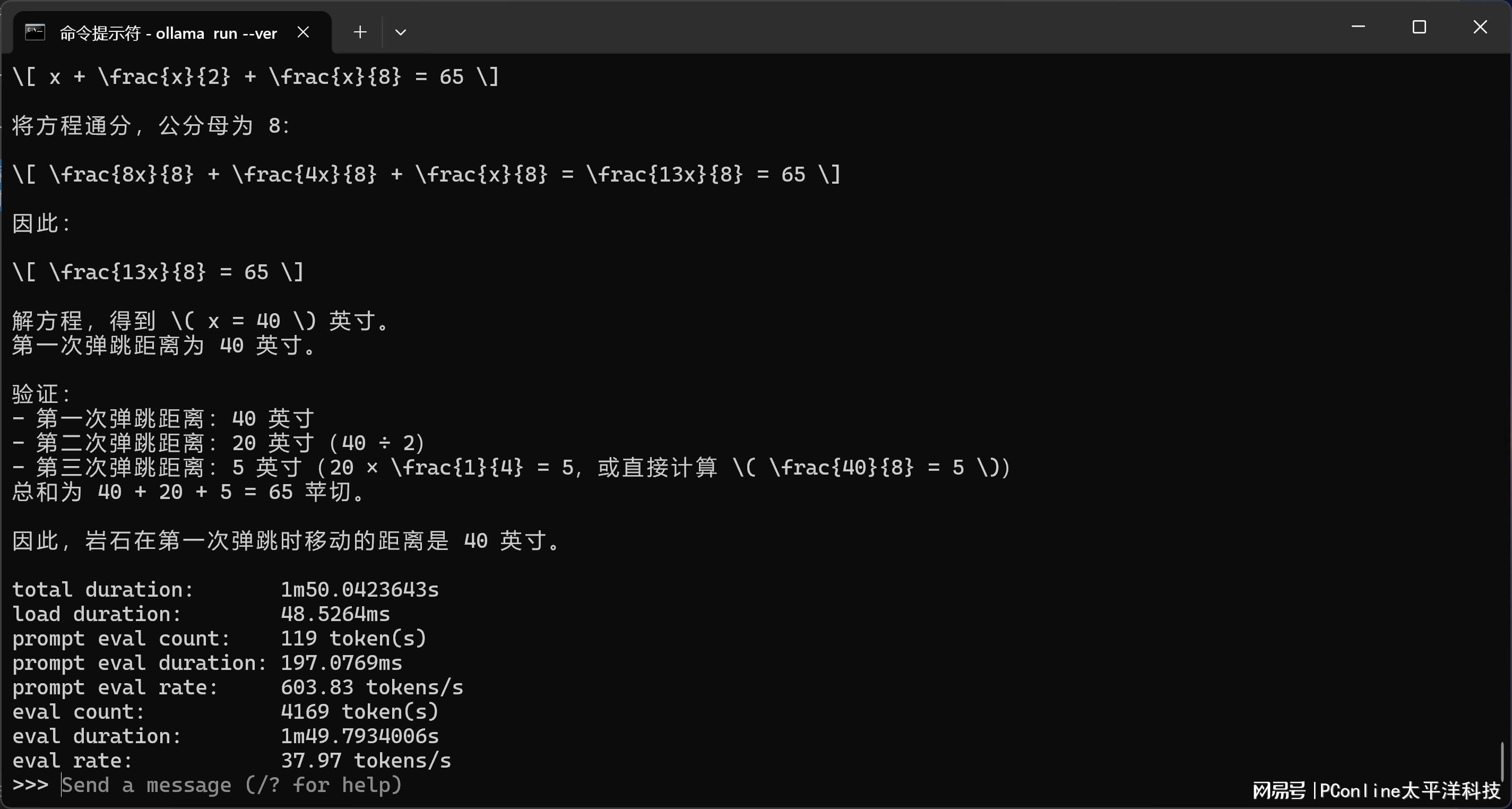Viewport: 1512px width, 809px height.
Task: Click the '>>>' prompt marker
Action: tap(30, 785)
